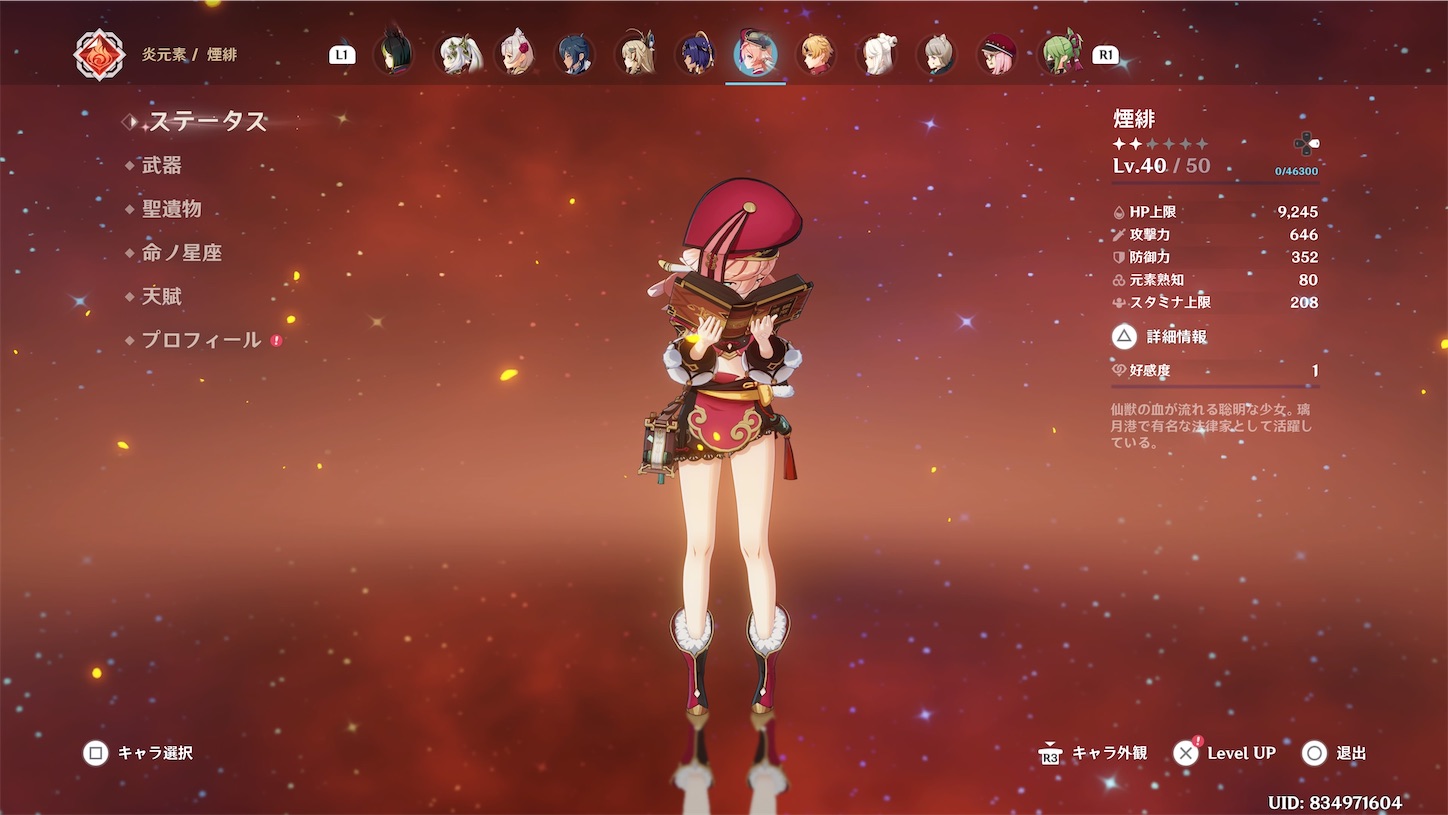Screen dimensions: 1448x815
Task: Click the defense shield stat icon
Action: [1119, 257]
